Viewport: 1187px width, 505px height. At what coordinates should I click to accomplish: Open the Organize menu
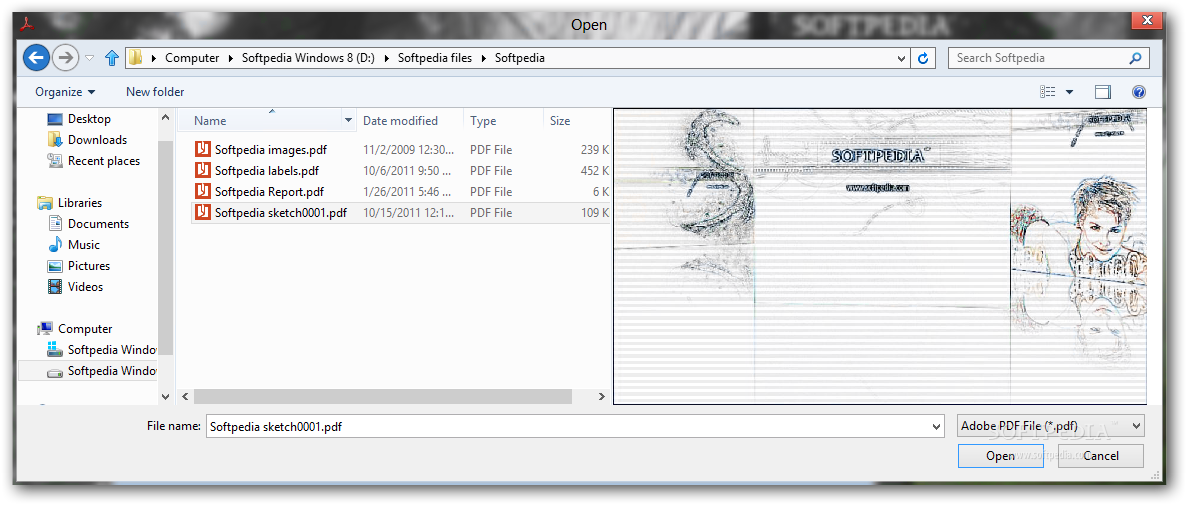(x=65, y=92)
